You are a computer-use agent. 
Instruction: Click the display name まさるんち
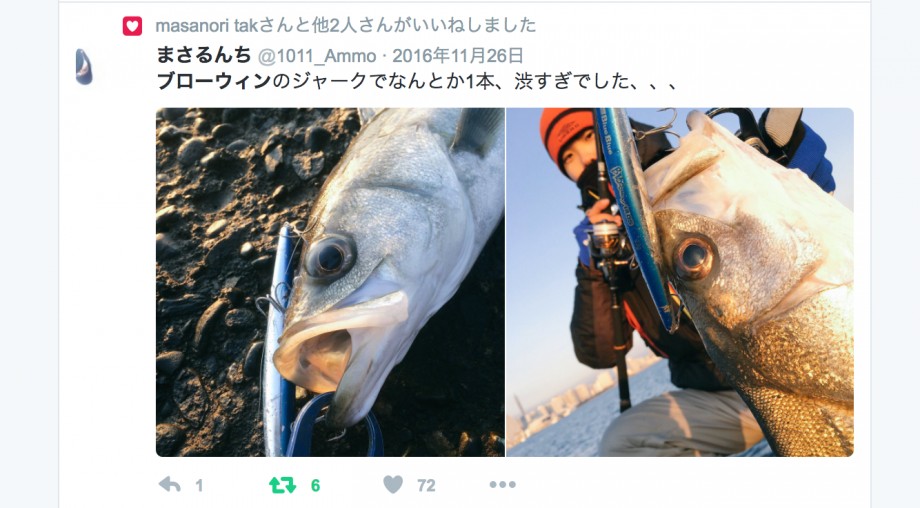point(204,55)
